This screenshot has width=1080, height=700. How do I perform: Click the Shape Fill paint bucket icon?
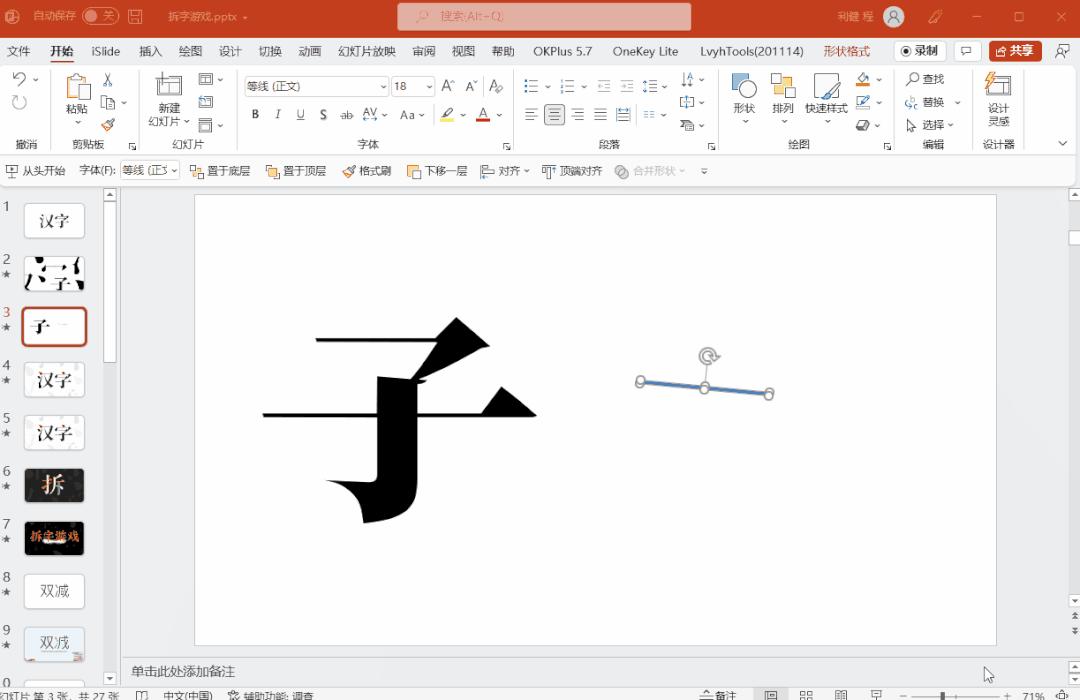coord(863,80)
